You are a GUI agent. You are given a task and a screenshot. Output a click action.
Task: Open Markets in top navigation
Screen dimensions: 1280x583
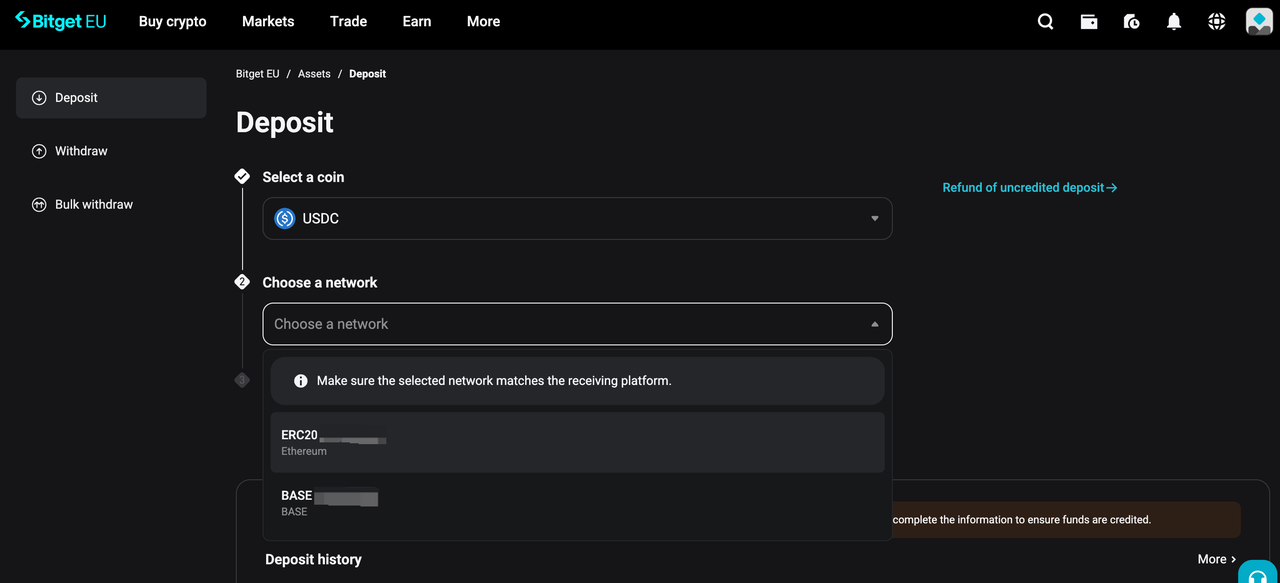pyautogui.click(x=268, y=21)
